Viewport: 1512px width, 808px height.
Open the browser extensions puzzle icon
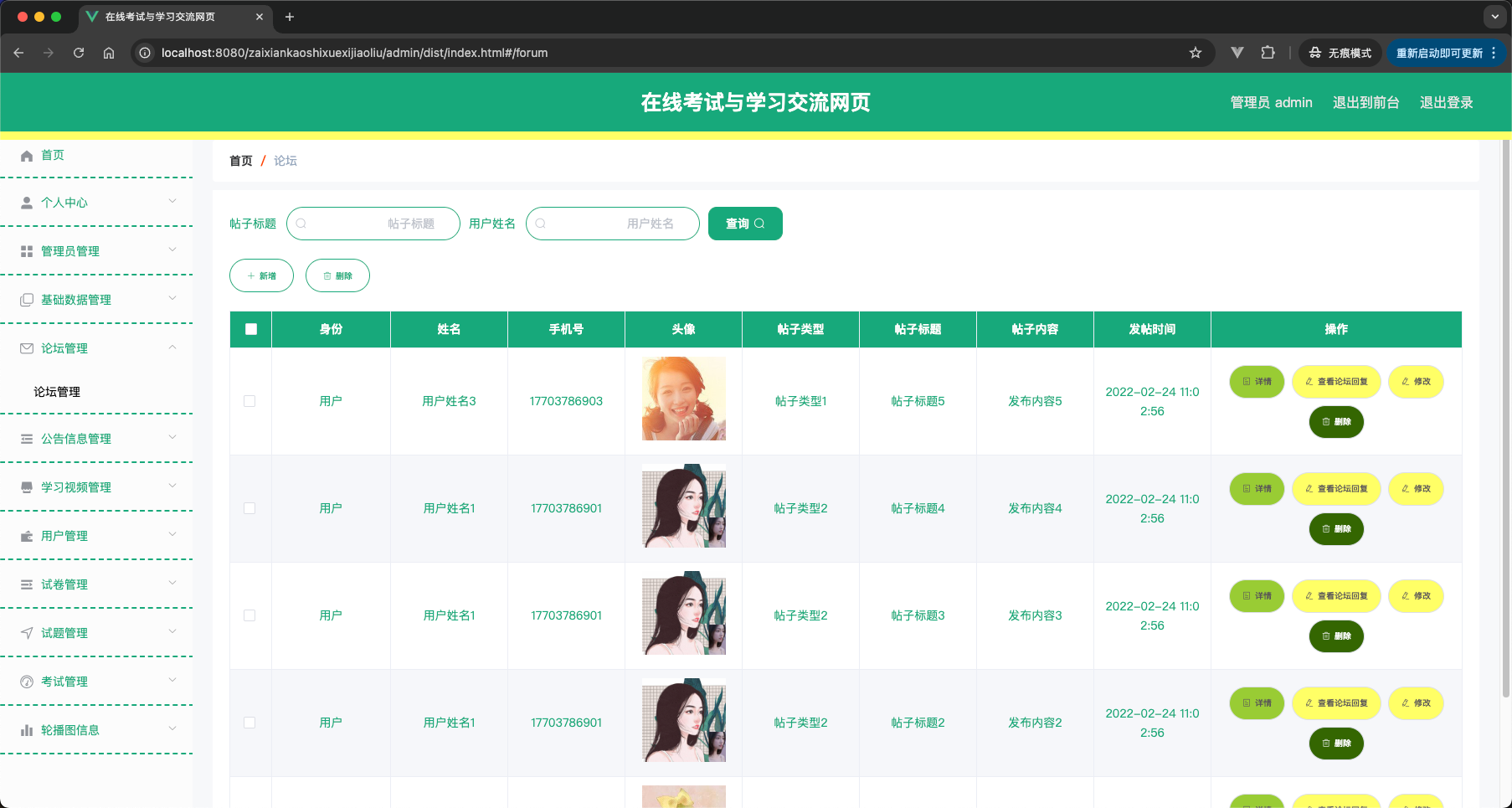1268,53
